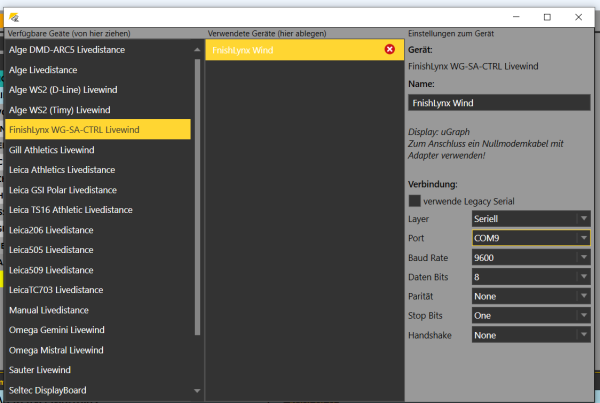Click the Display: uGraph note text
Image resolution: width=600 pixels, height=403 pixels.
pyautogui.click(x=439, y=132)
